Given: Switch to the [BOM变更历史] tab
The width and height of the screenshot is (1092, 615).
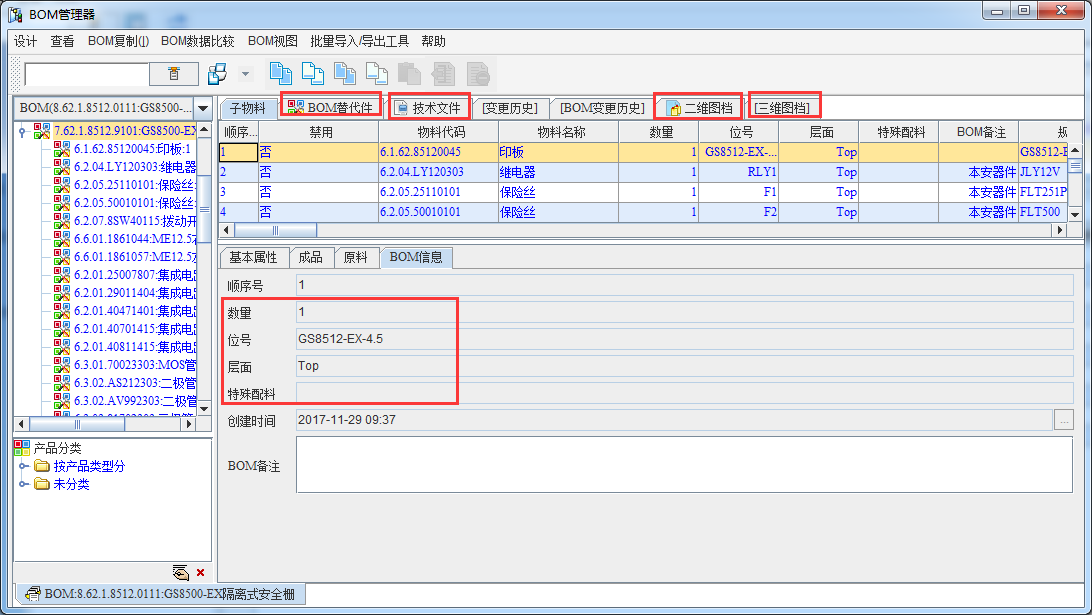Looking at the screenshot, I should coord(602,108).
